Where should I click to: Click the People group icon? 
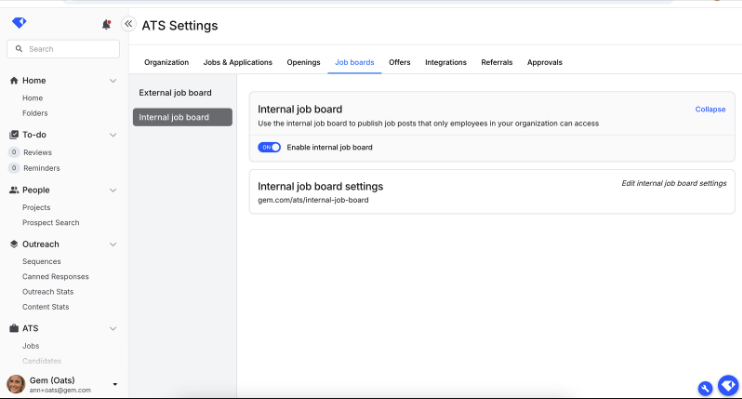[x=14, y=190]
